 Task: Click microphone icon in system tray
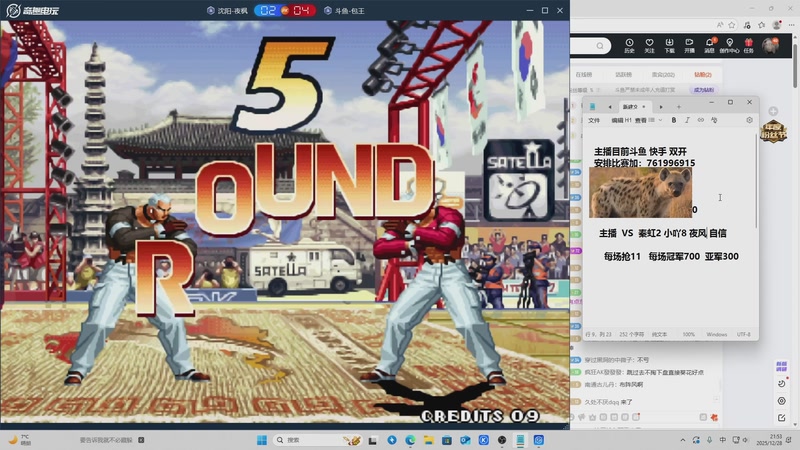710,440
